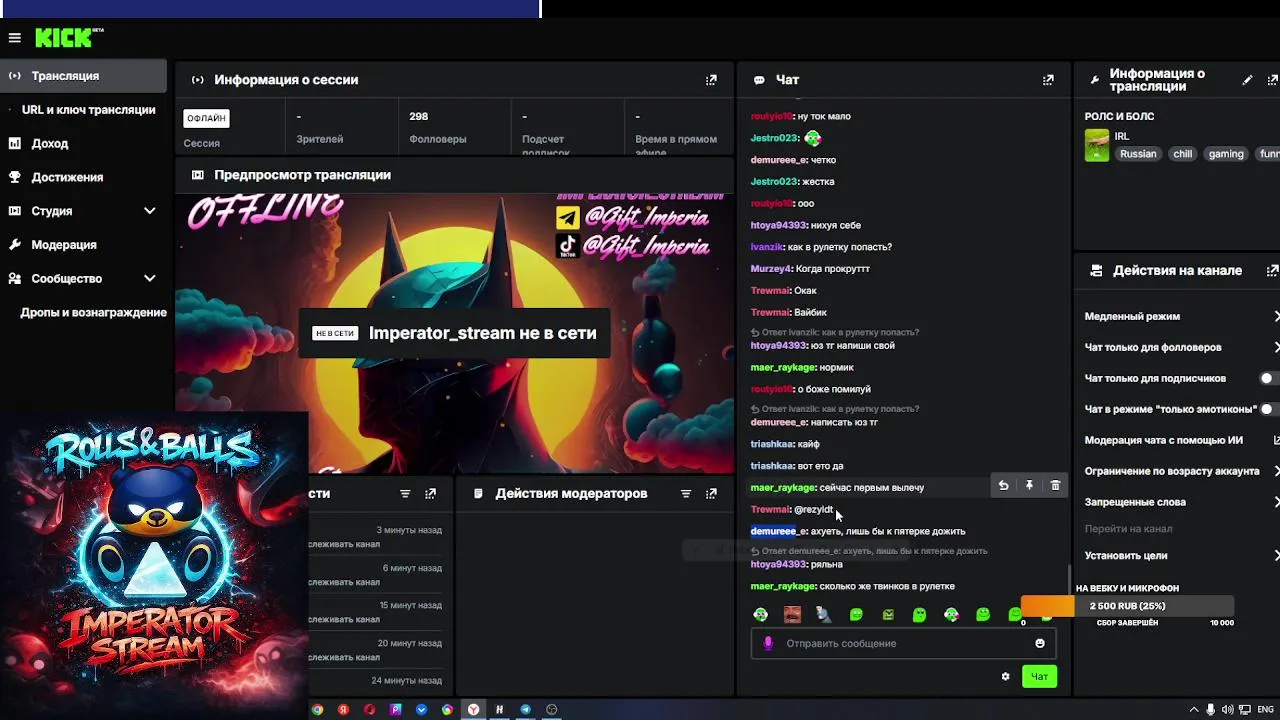Click the IRL category thumbnail

1097,145
